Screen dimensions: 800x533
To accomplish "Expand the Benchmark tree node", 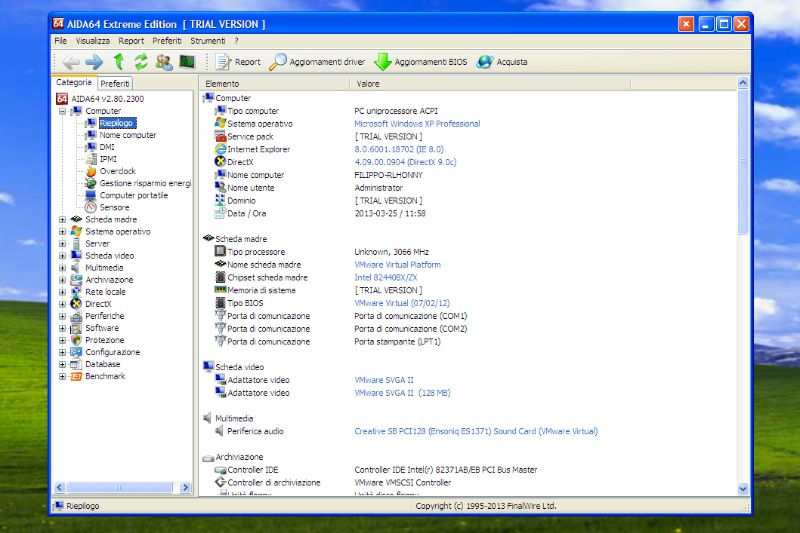I will coord(62,376).
